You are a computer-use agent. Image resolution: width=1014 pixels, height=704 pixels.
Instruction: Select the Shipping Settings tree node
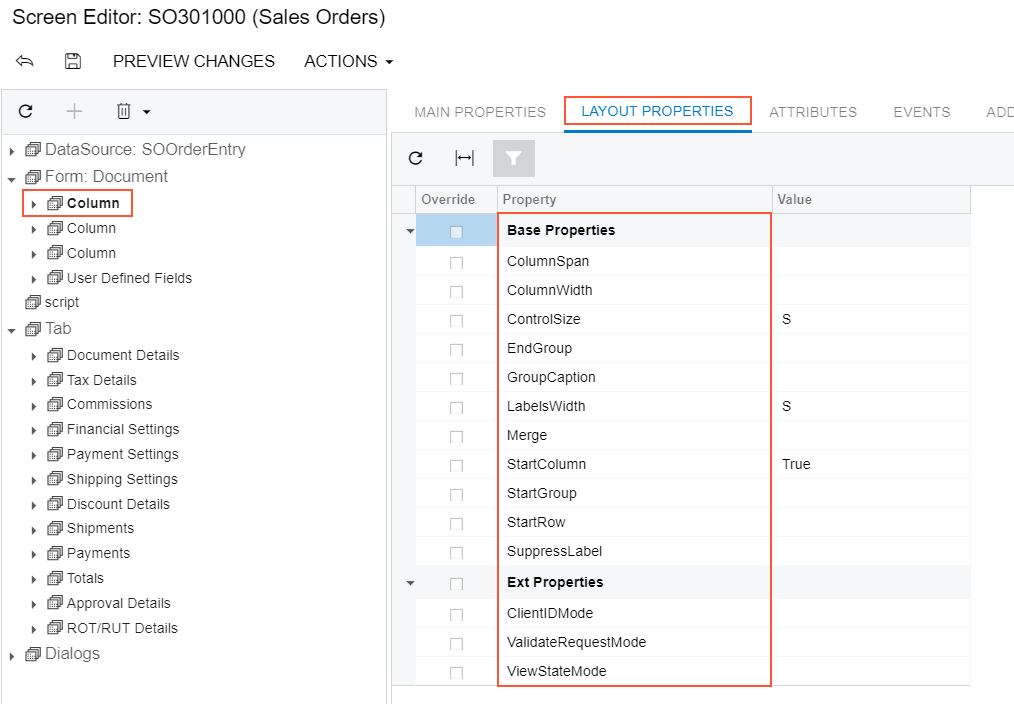tap(122, 479)
